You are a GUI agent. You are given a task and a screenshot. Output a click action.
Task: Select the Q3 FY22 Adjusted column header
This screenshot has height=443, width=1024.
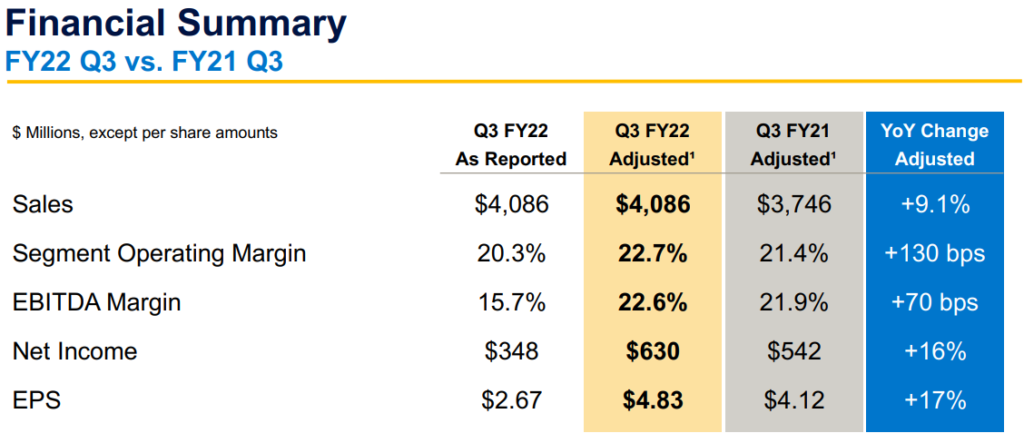click(653, 145)
